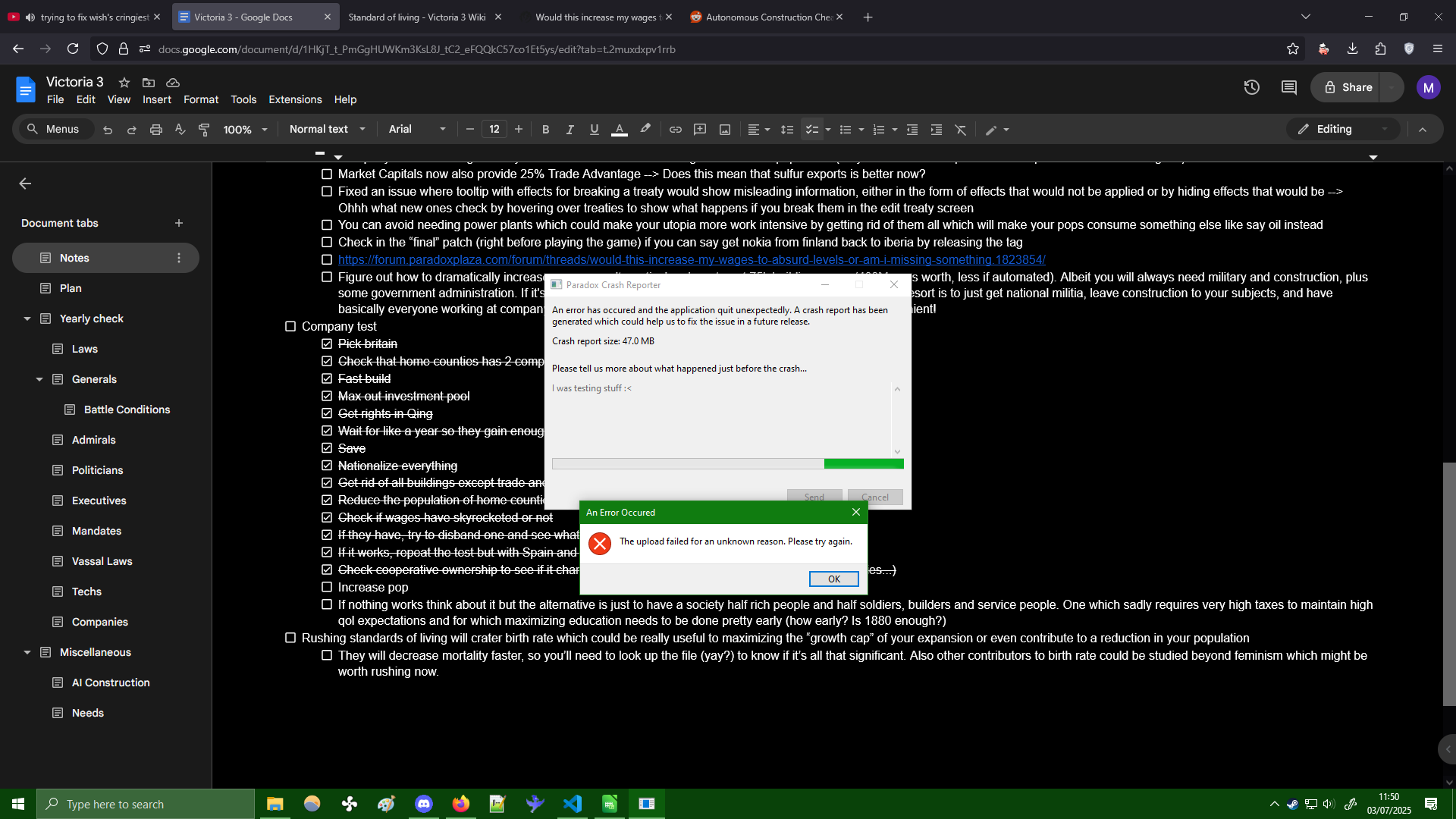Open the highlight color picker
The image size is (1456, 819).
[645, 130]
